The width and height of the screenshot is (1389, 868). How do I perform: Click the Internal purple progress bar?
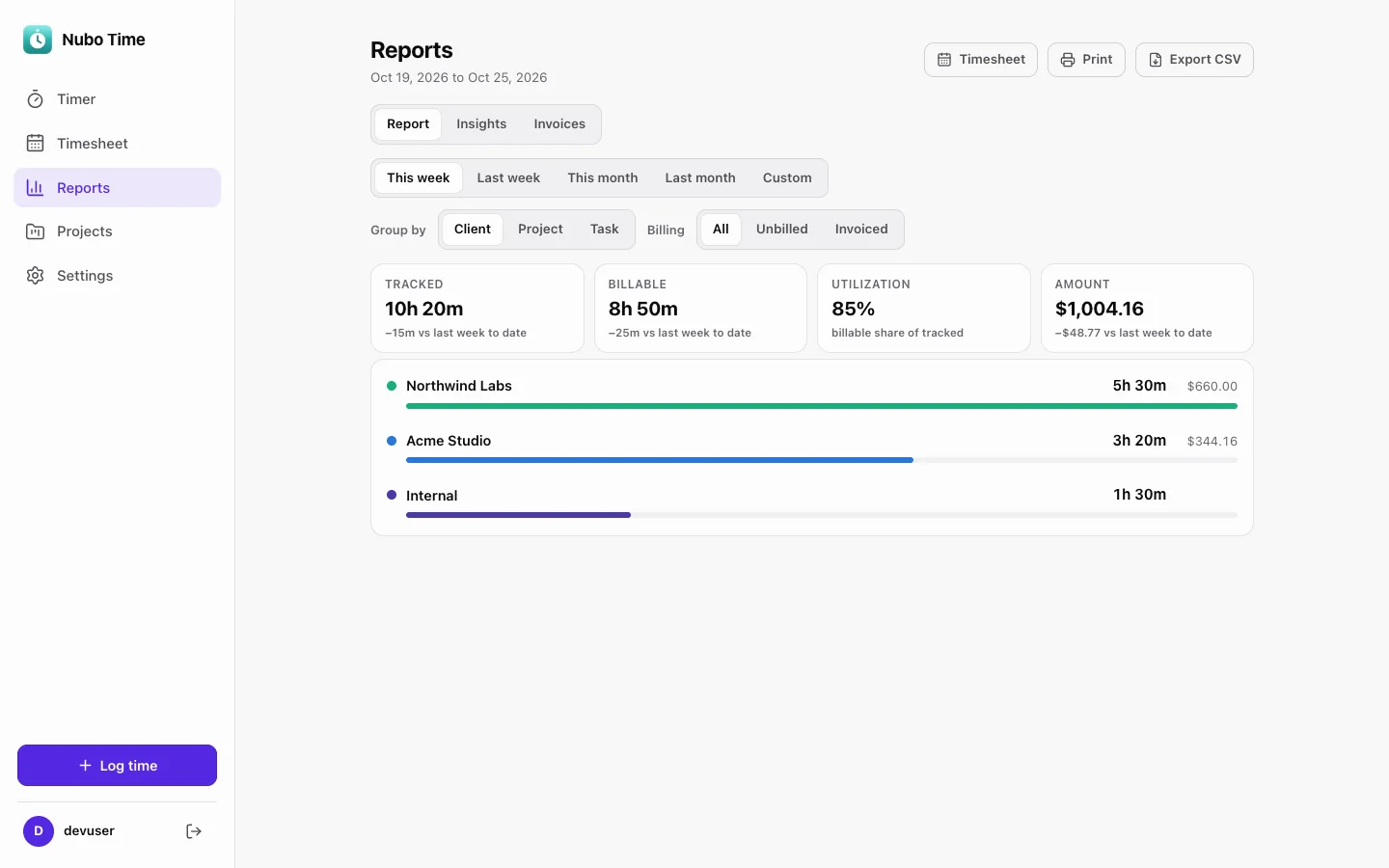(x=519, y=516)
